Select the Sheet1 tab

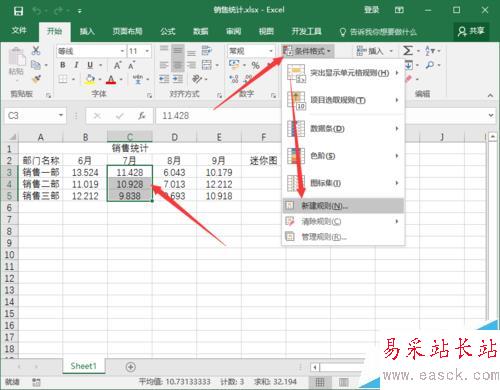83,366
